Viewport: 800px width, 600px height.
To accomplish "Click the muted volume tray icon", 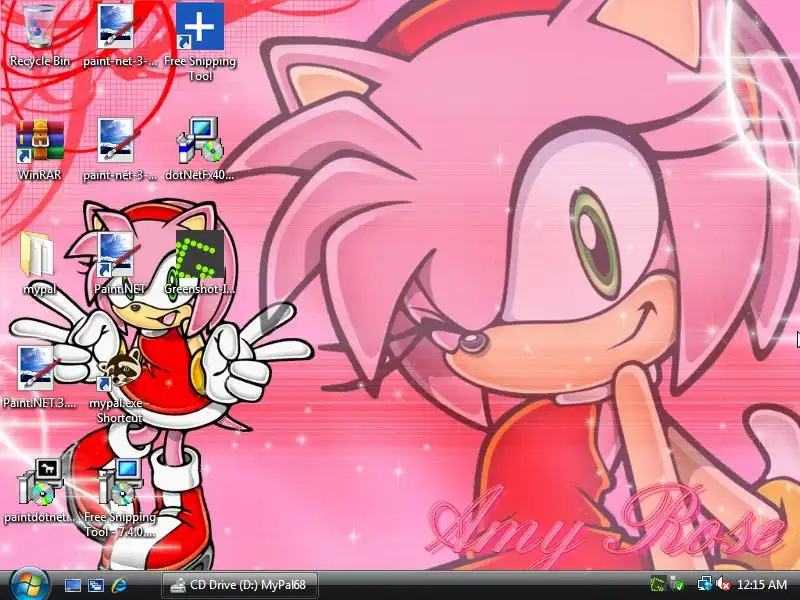I will 722,584.
